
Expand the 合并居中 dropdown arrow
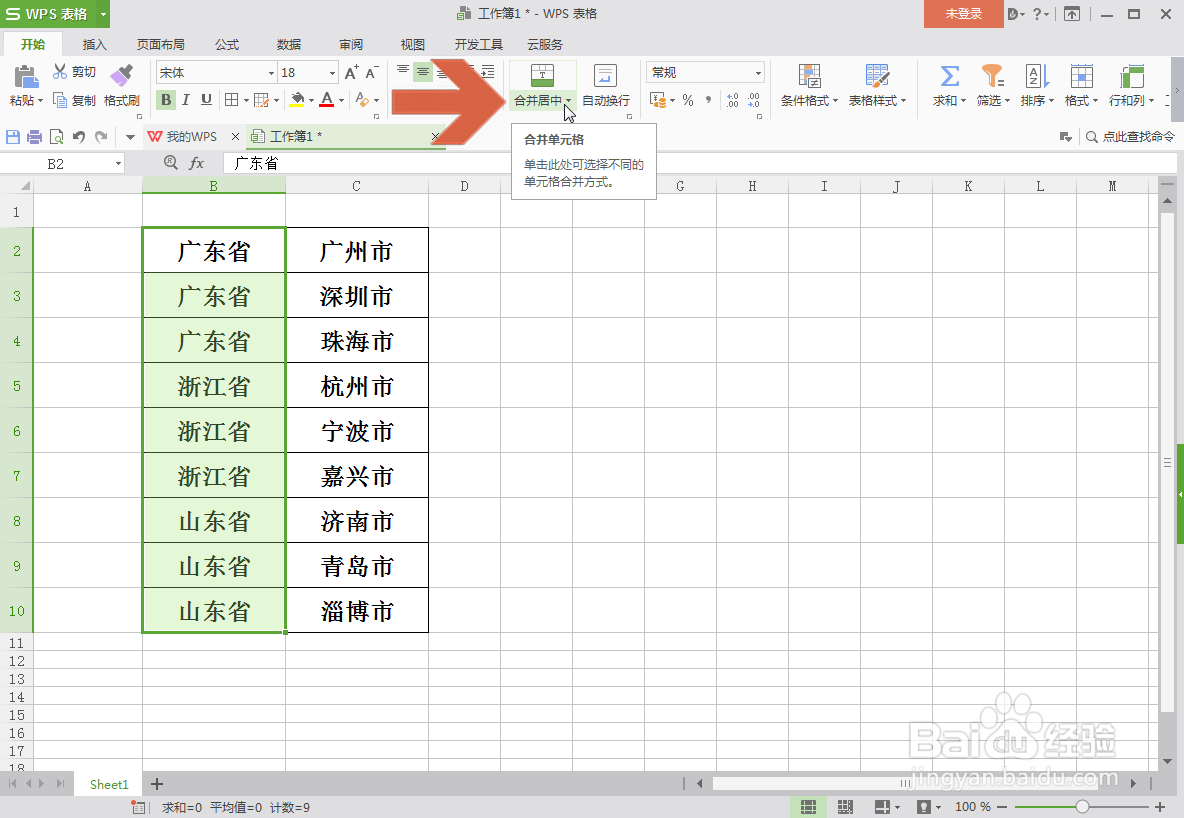(x=568, y=100)
